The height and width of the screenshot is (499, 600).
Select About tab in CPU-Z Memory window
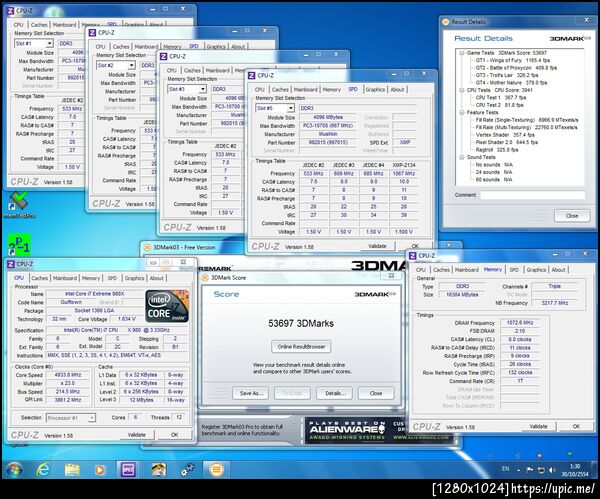coord(558,270)
